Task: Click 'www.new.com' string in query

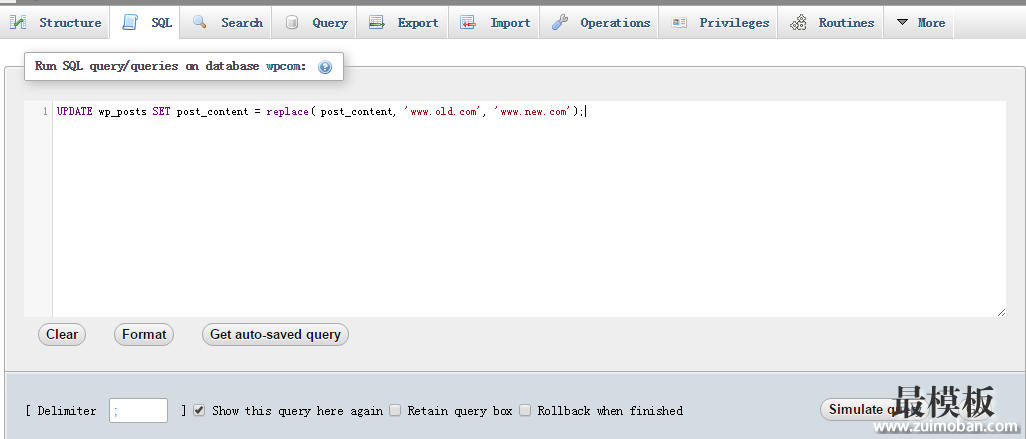Action: coord(533,112)
